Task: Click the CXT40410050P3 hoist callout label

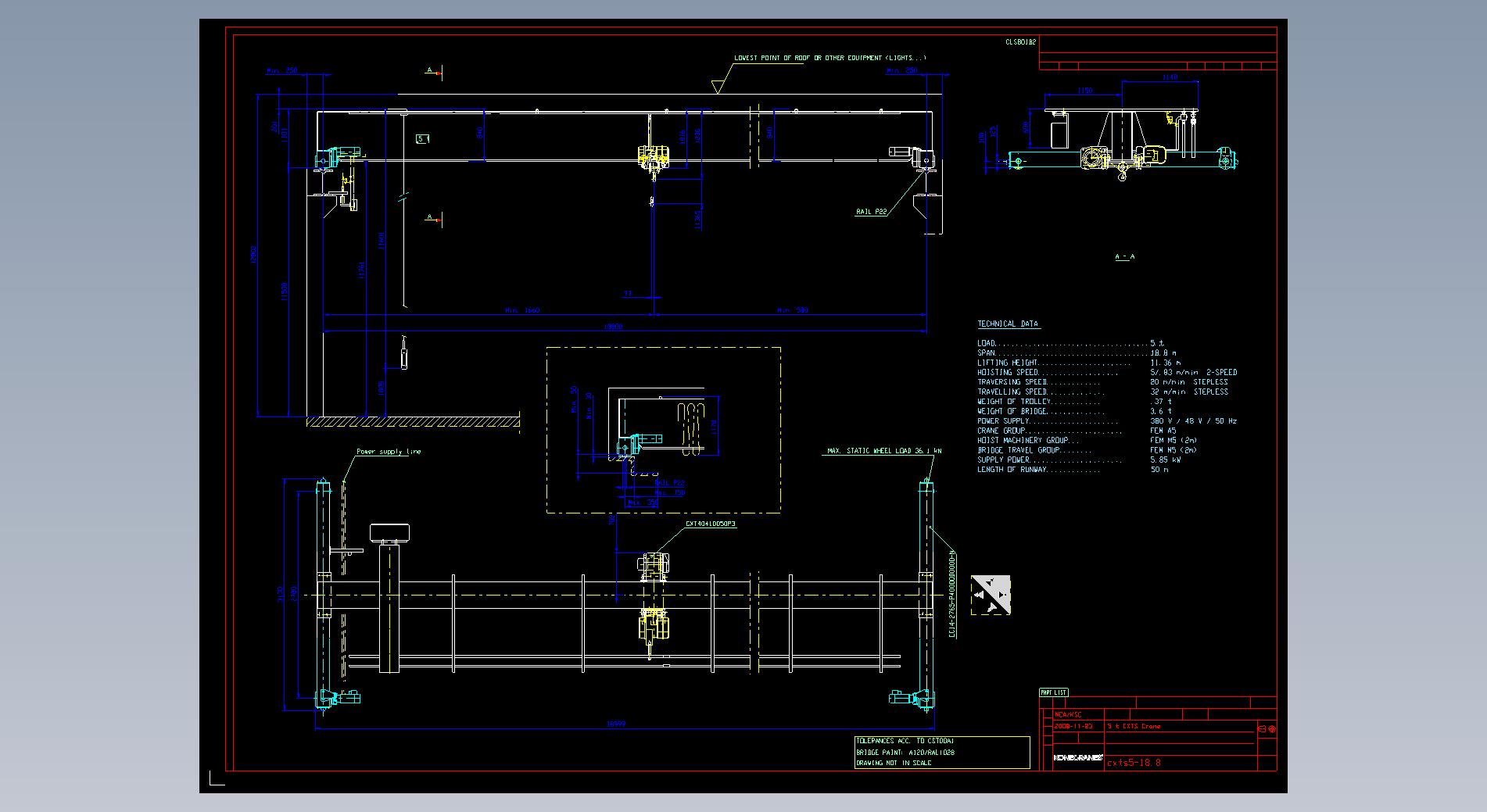Action: click(710, 524)
